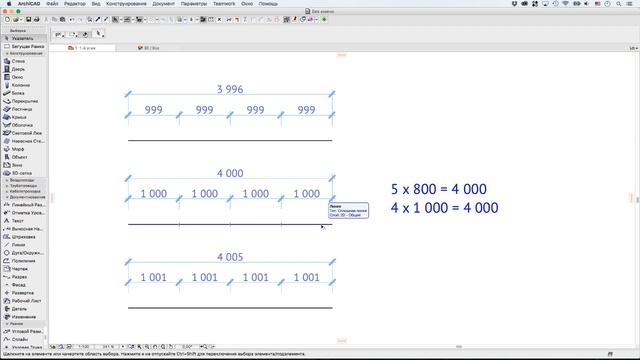Select the Окно window tool
The height and width of the screenshot is (360, 640).
click(24, 77)
